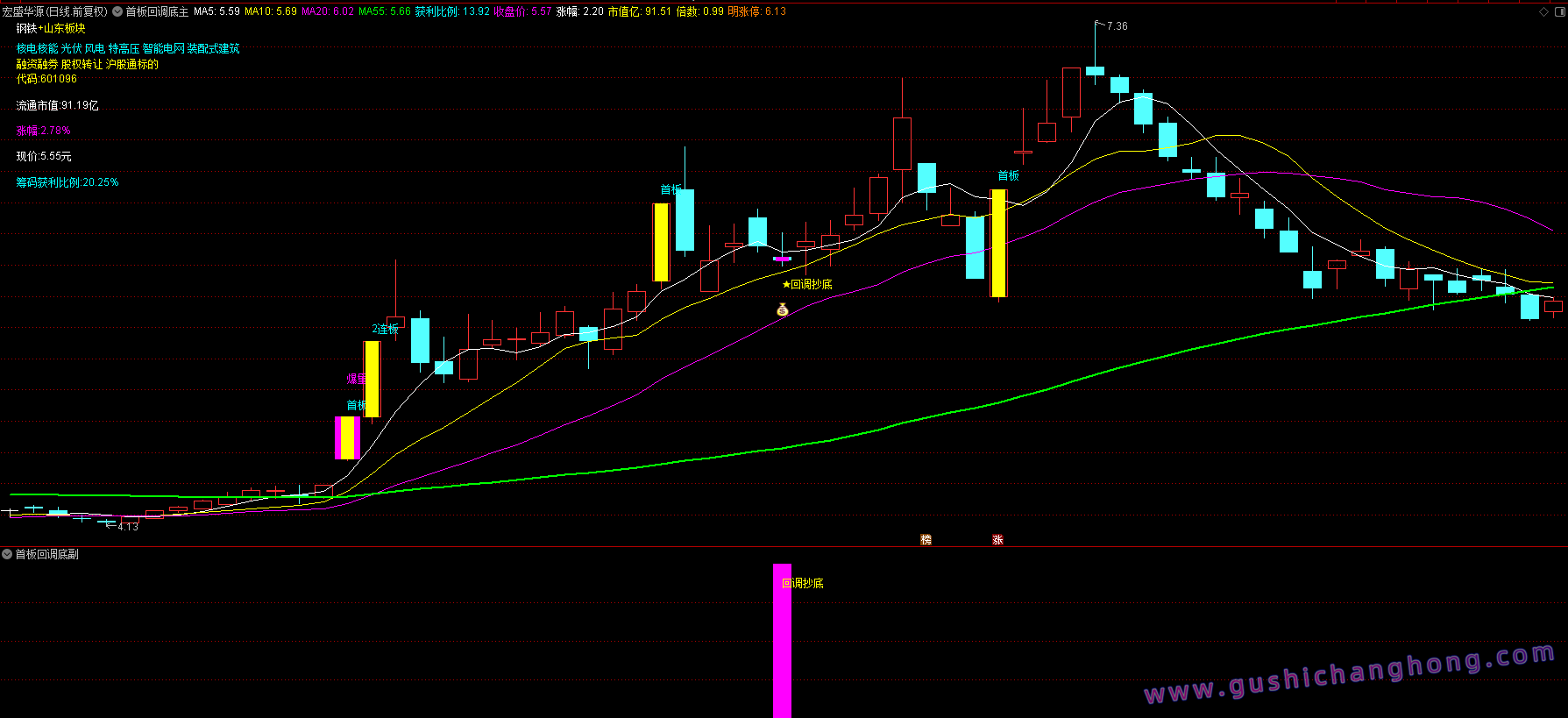Click the 宏盛华源 (日线 前复权) chart title
This screenshot has height=718, width=1568.
point(54,11)
